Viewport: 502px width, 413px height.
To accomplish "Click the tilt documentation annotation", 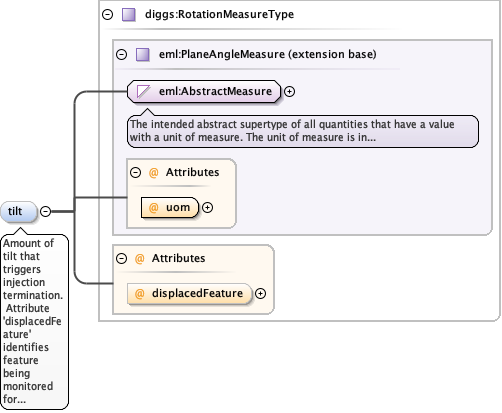I will [35, 322].
